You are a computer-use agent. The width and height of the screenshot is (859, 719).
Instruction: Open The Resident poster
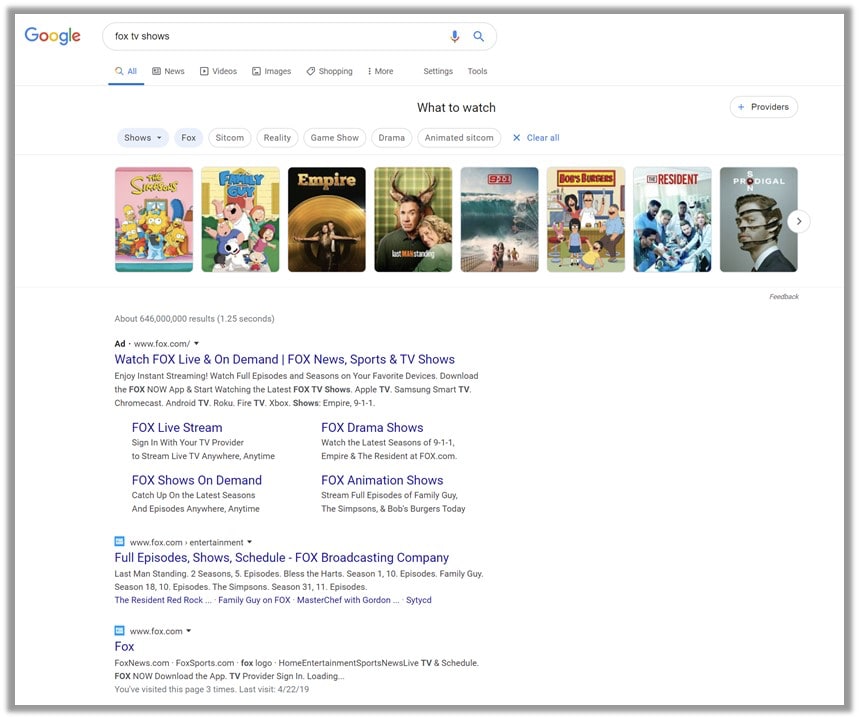[672, 219]
